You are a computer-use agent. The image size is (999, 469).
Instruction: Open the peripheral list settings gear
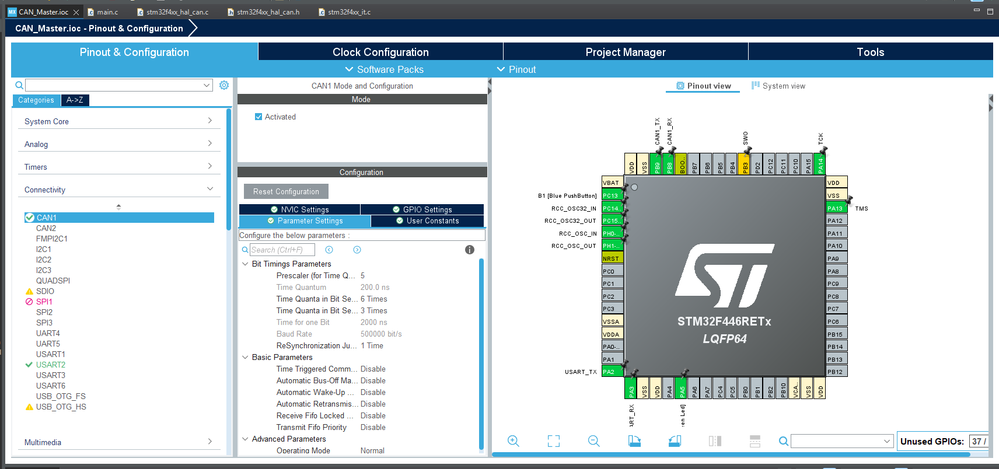pos(224,86)
